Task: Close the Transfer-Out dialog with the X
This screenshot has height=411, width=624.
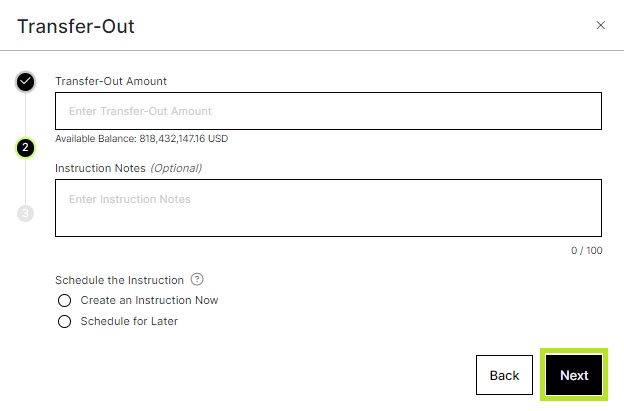Action: tap(601, 25)
